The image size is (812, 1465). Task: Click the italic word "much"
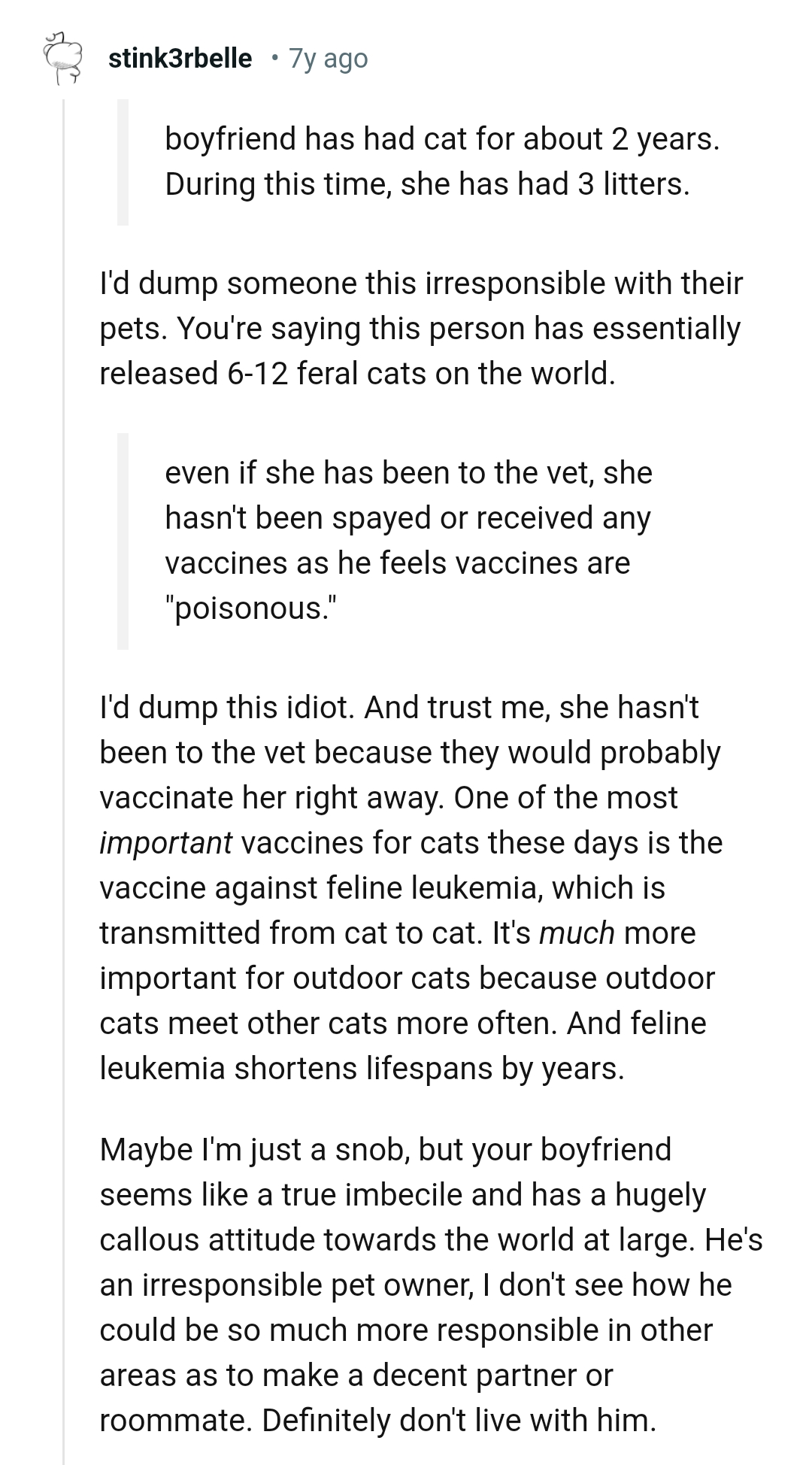pos(577,933)
